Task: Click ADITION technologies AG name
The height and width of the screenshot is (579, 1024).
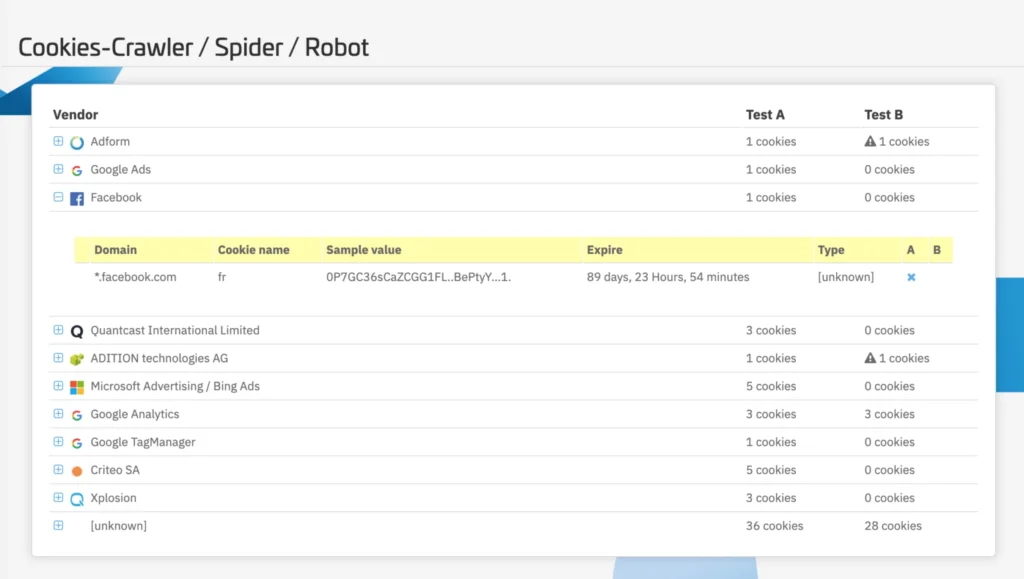Action: [159, 358]
